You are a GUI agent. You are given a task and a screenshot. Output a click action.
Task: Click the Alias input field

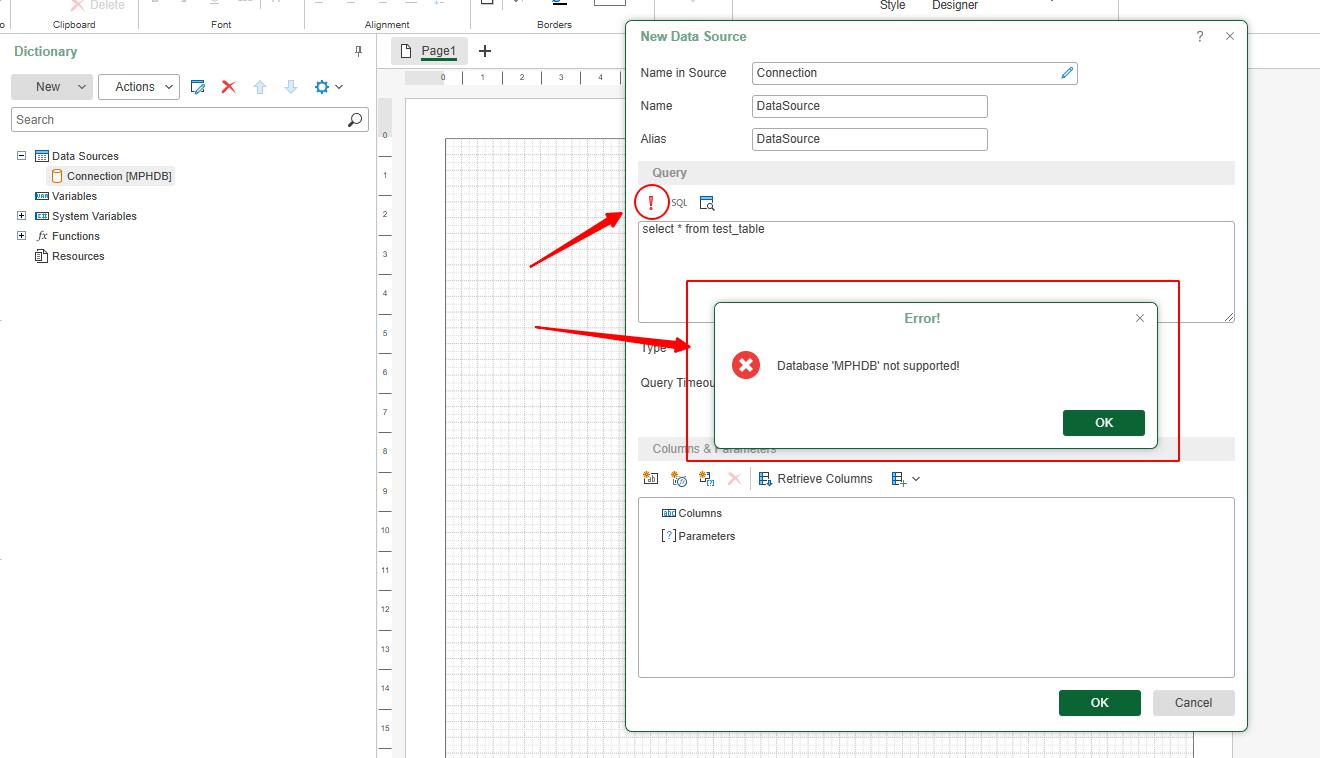[870, 139]
